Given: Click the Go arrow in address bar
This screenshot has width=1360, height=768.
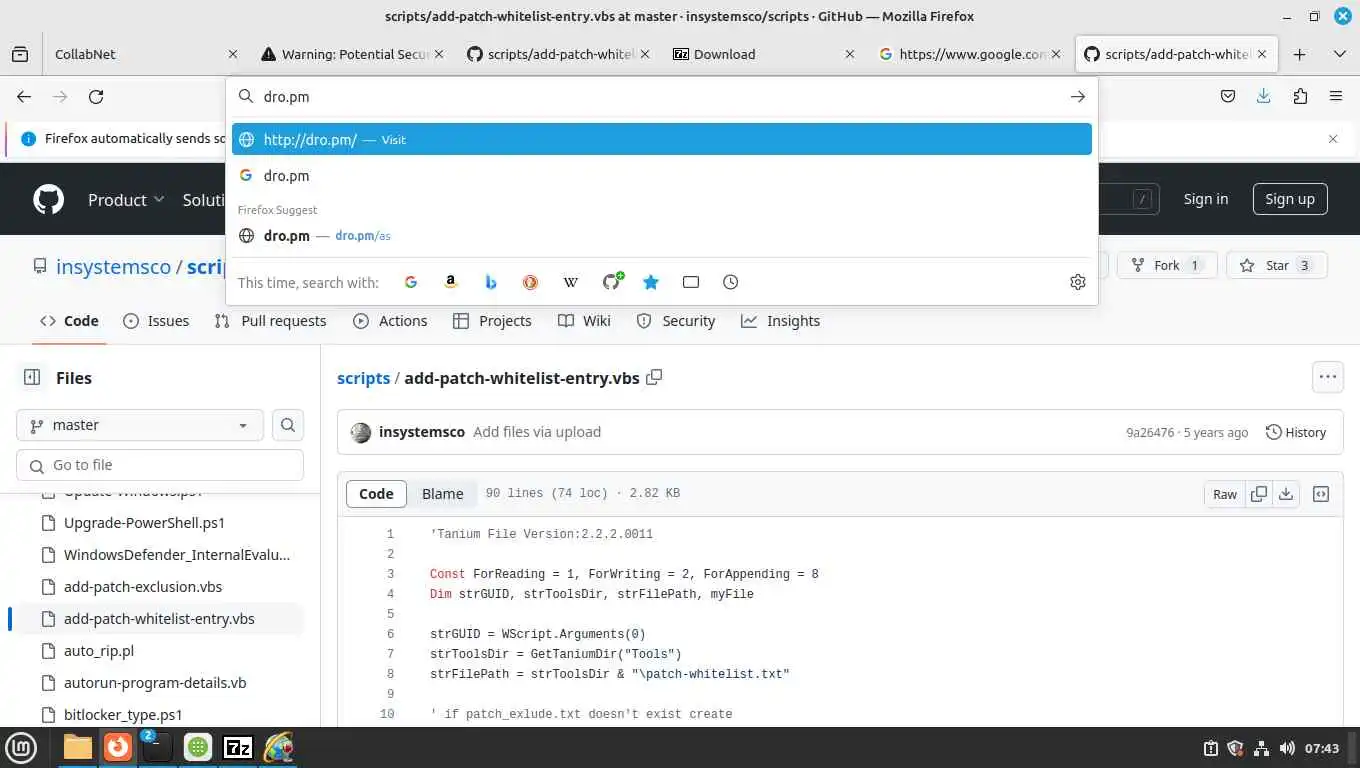Looking at the screenshot, I should pyautogui.click(x=1077, y=97).
